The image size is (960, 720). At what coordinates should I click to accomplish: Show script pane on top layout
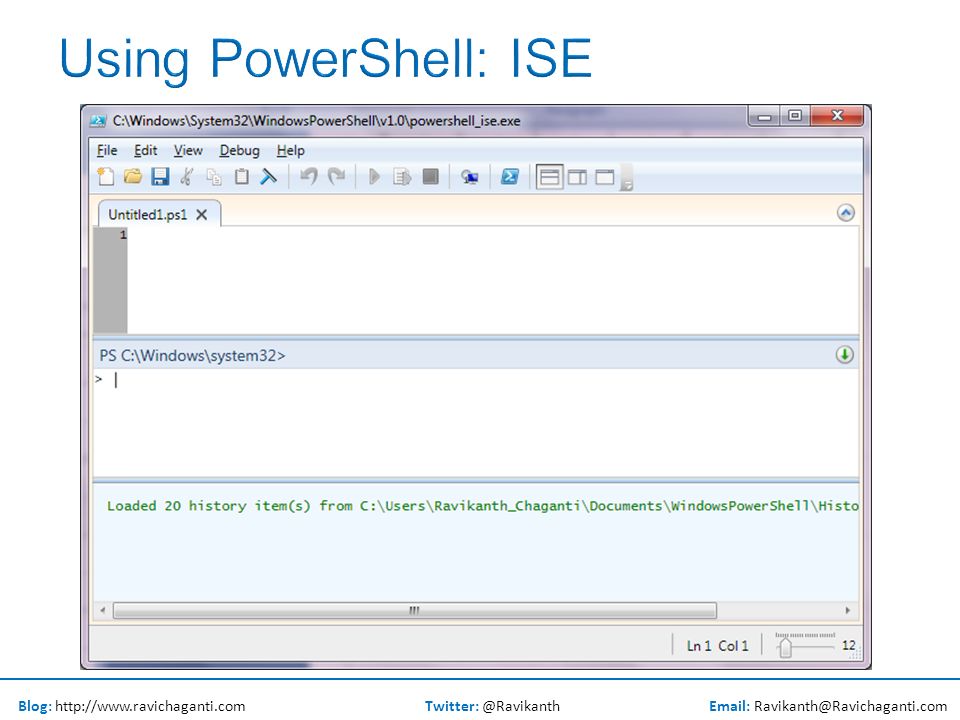(x=549, y=177)
